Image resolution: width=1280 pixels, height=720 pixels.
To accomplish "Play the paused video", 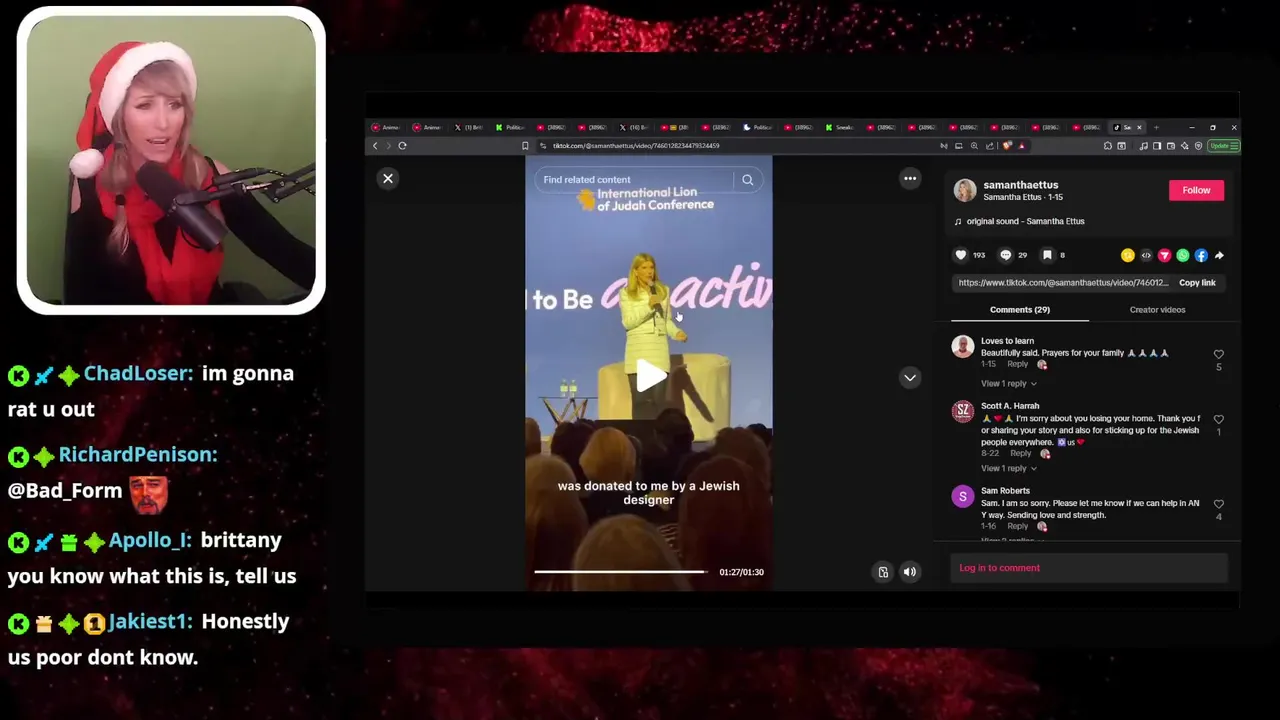I will [650, 377].
